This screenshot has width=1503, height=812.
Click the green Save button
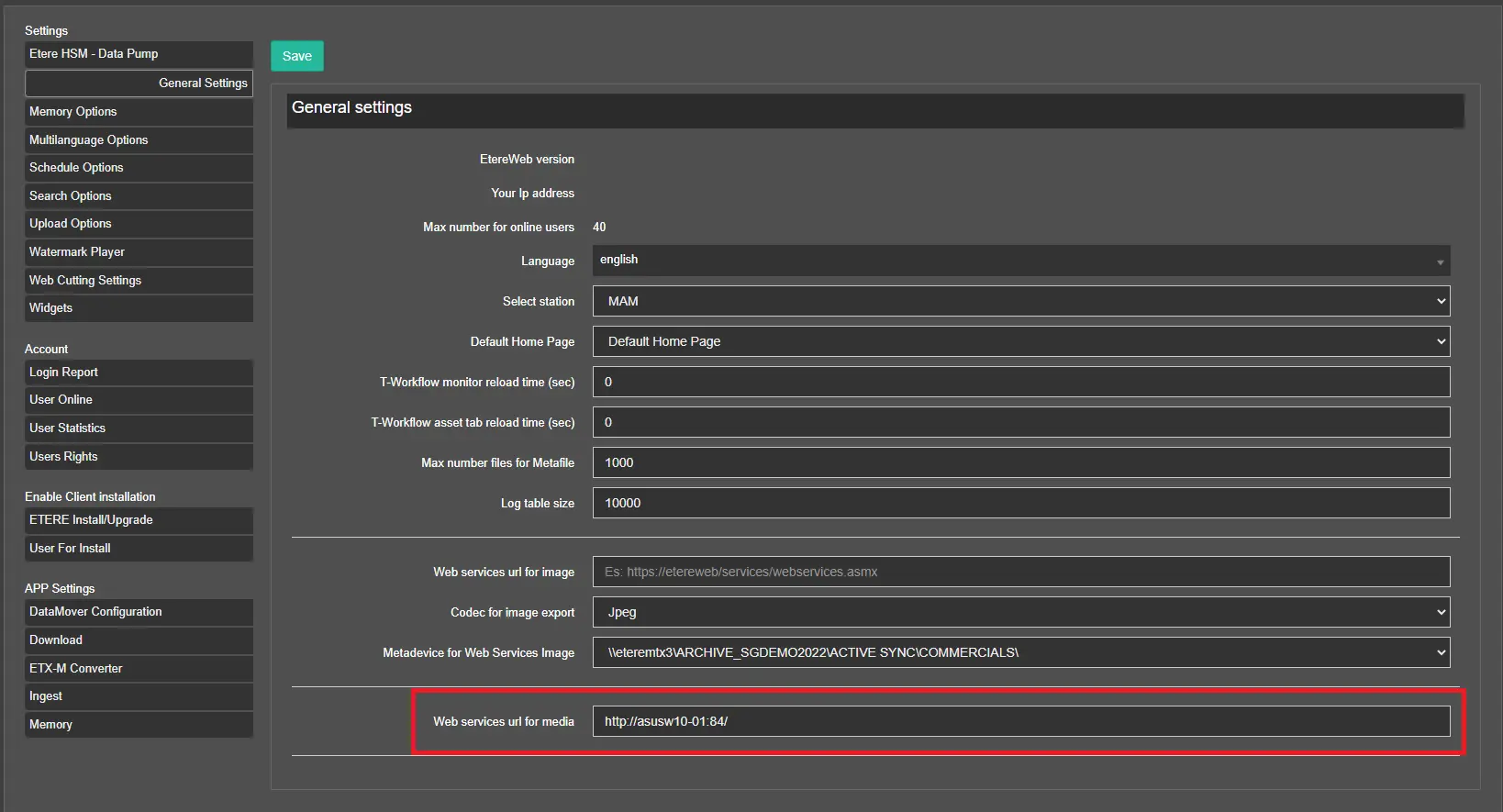pos(296,56)
